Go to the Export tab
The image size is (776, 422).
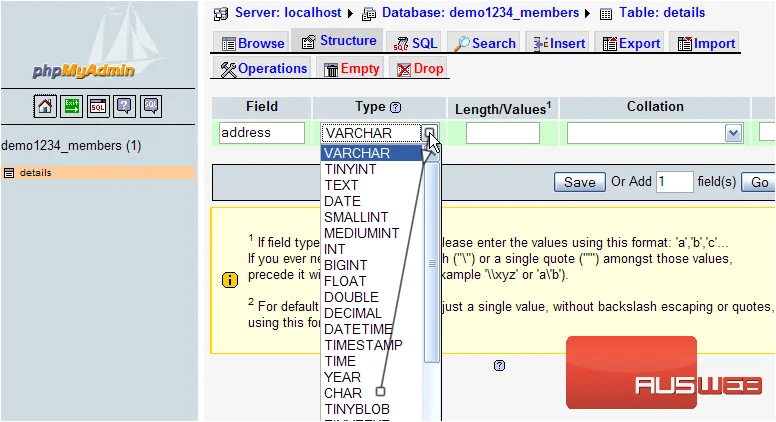[x=631, y=44]
